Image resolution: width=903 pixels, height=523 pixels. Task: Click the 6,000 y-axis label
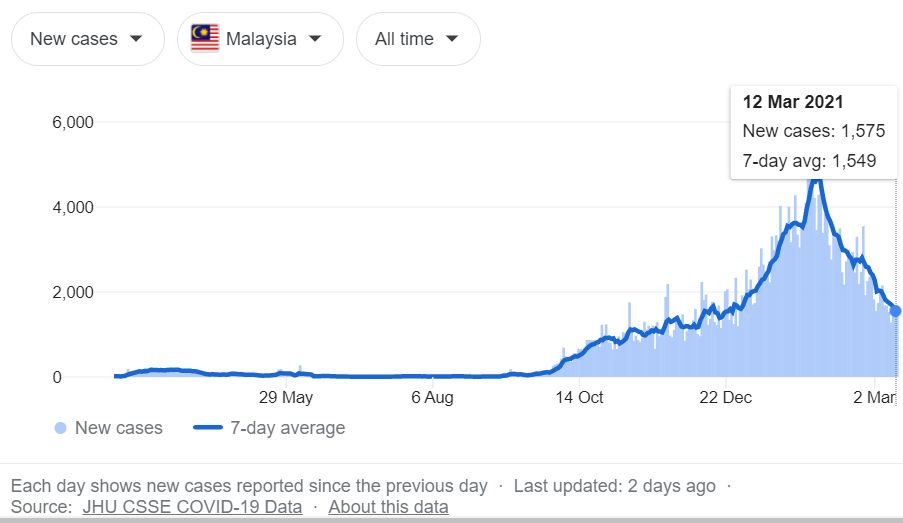coord(71,122)
